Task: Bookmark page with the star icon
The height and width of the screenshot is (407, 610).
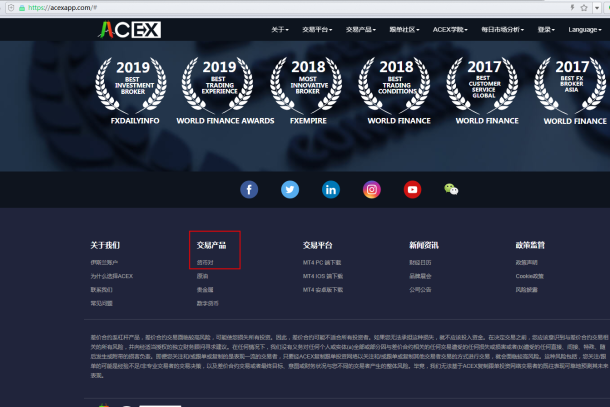Action: coord(584,7)
